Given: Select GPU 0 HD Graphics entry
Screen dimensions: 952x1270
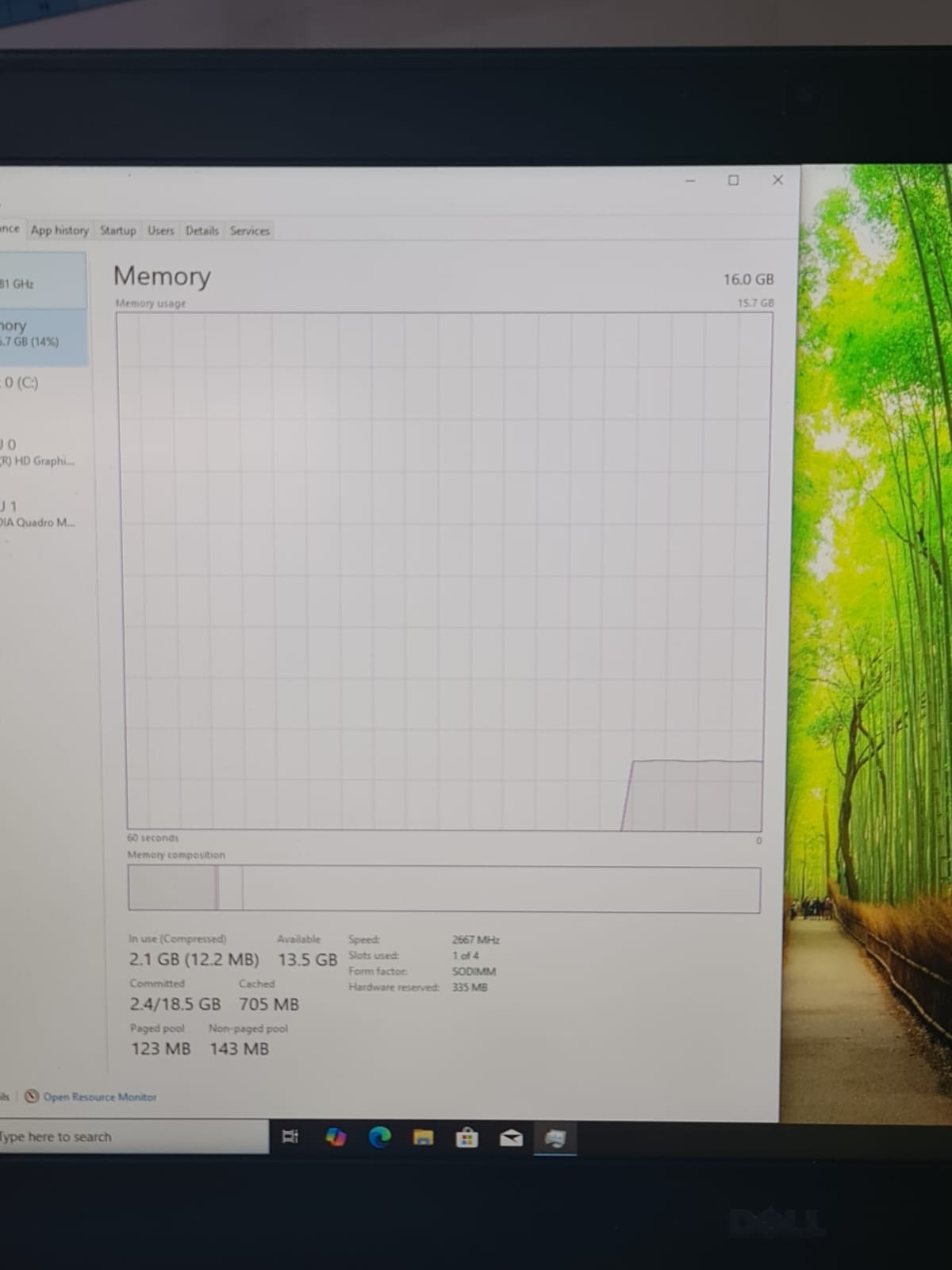Looking at the screenshot, I should (43, 452).
